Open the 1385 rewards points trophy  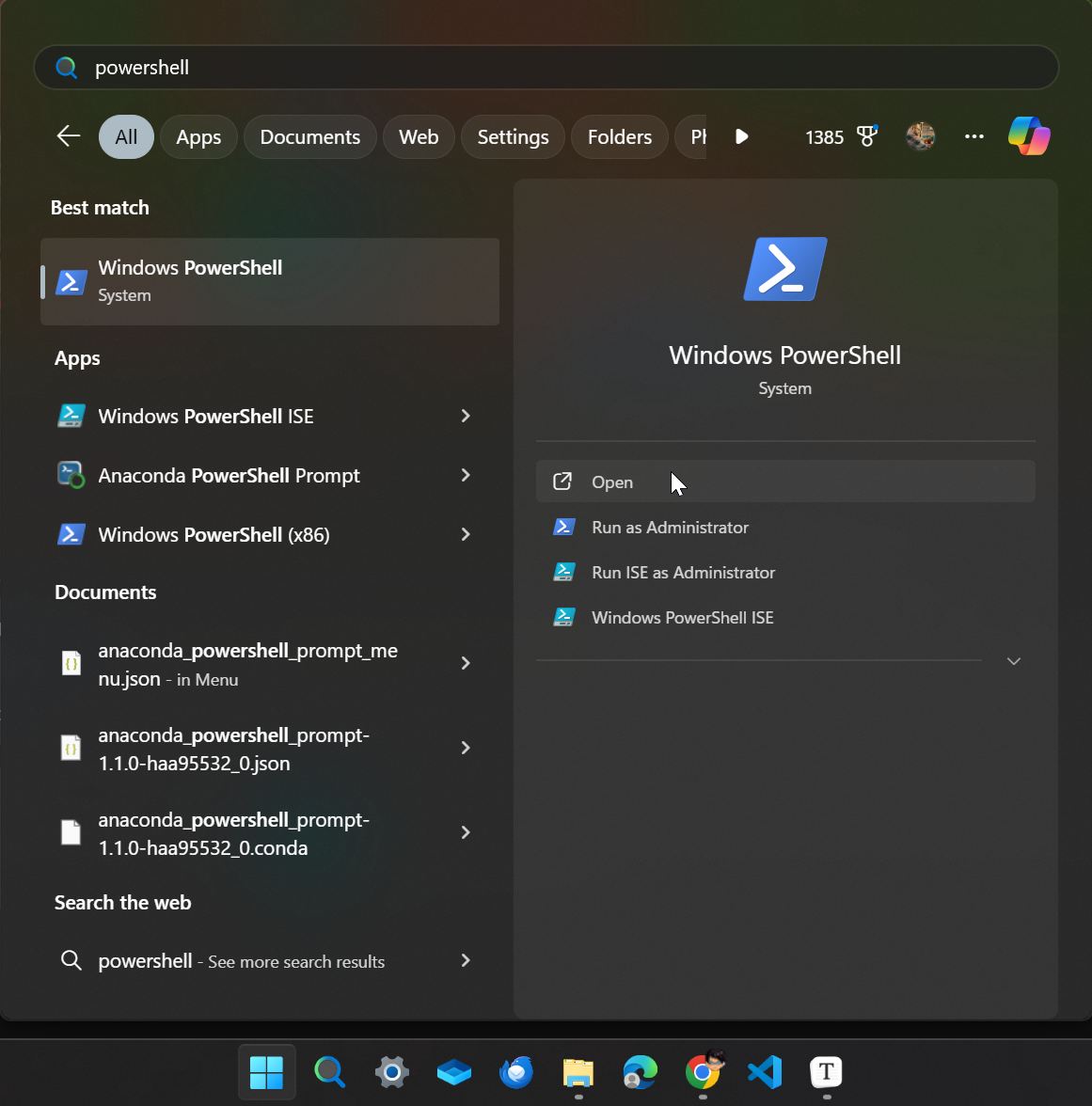pos(842,137)
